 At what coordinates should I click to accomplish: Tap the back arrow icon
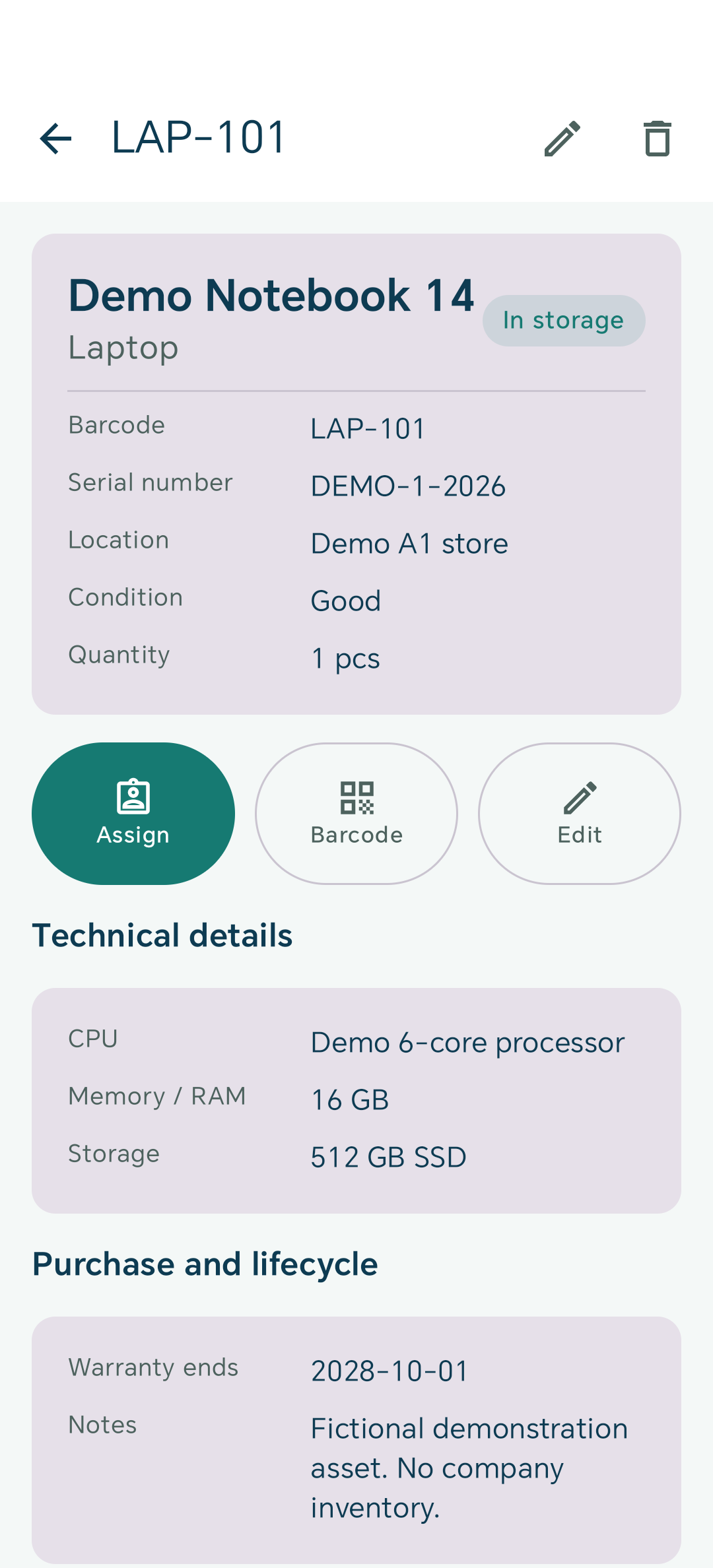coord(55,139)
